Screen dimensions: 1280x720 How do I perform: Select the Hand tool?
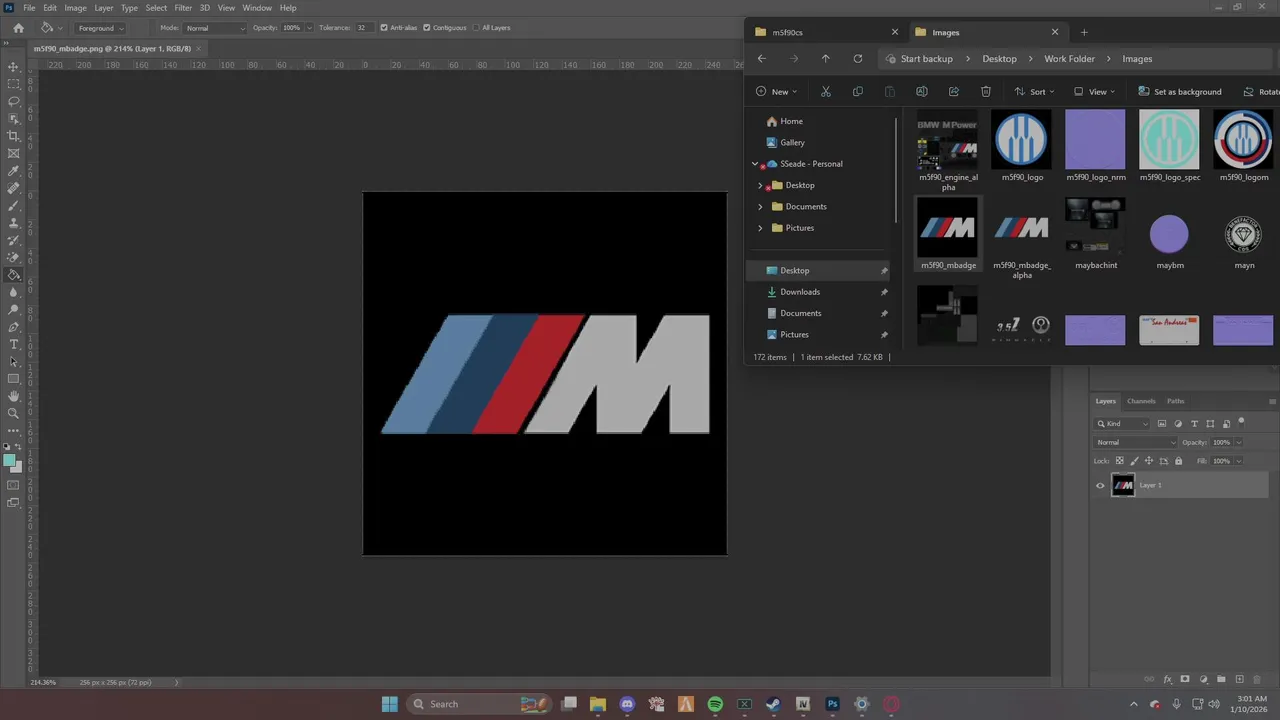pyautogui.click(x=13, y=396)
